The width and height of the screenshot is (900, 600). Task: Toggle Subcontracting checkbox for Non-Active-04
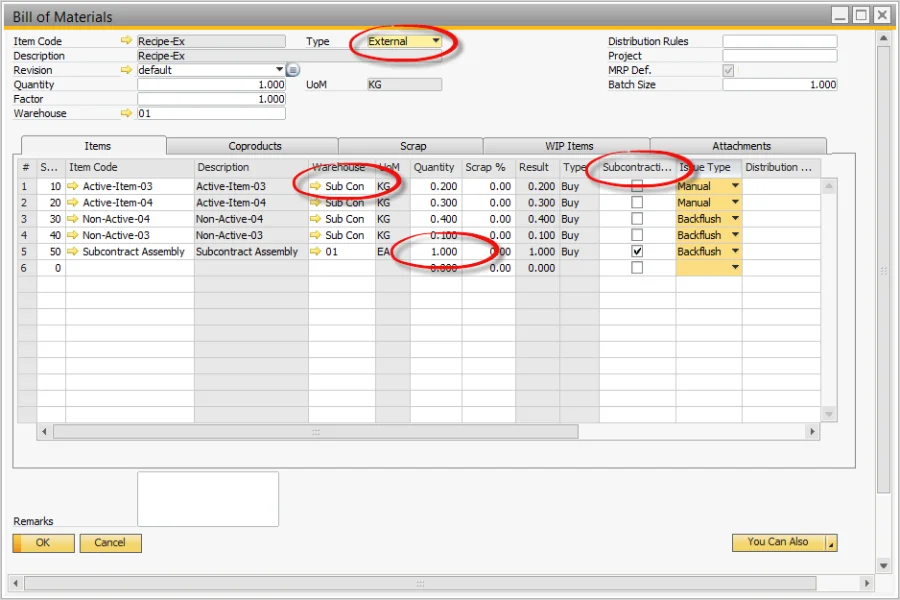[637, 219]
